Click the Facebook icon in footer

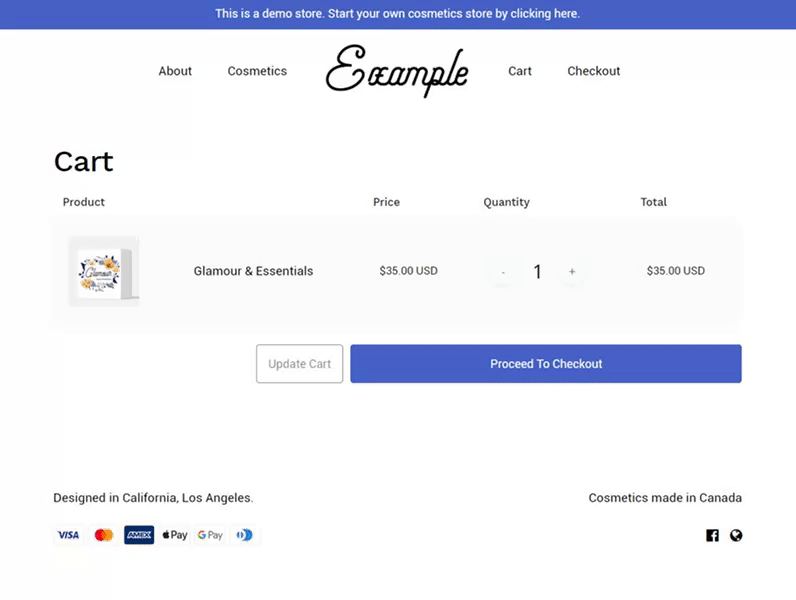click(712, 536)
